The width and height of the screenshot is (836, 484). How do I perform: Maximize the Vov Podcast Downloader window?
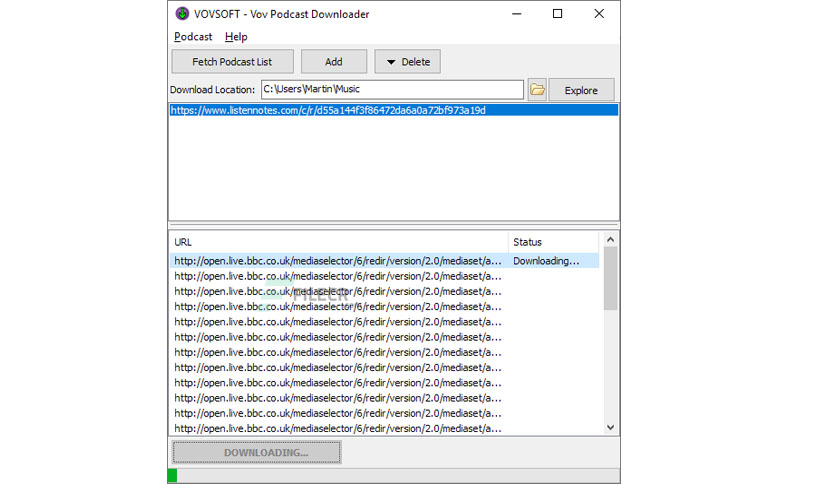[x=557, y=14]
